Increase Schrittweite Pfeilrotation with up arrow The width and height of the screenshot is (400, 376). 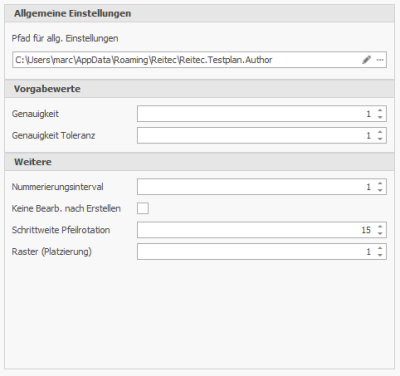[x=380, y=226]
